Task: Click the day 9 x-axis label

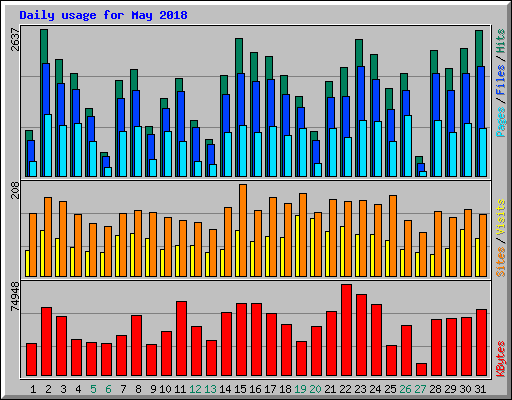Action: (153, 389)
